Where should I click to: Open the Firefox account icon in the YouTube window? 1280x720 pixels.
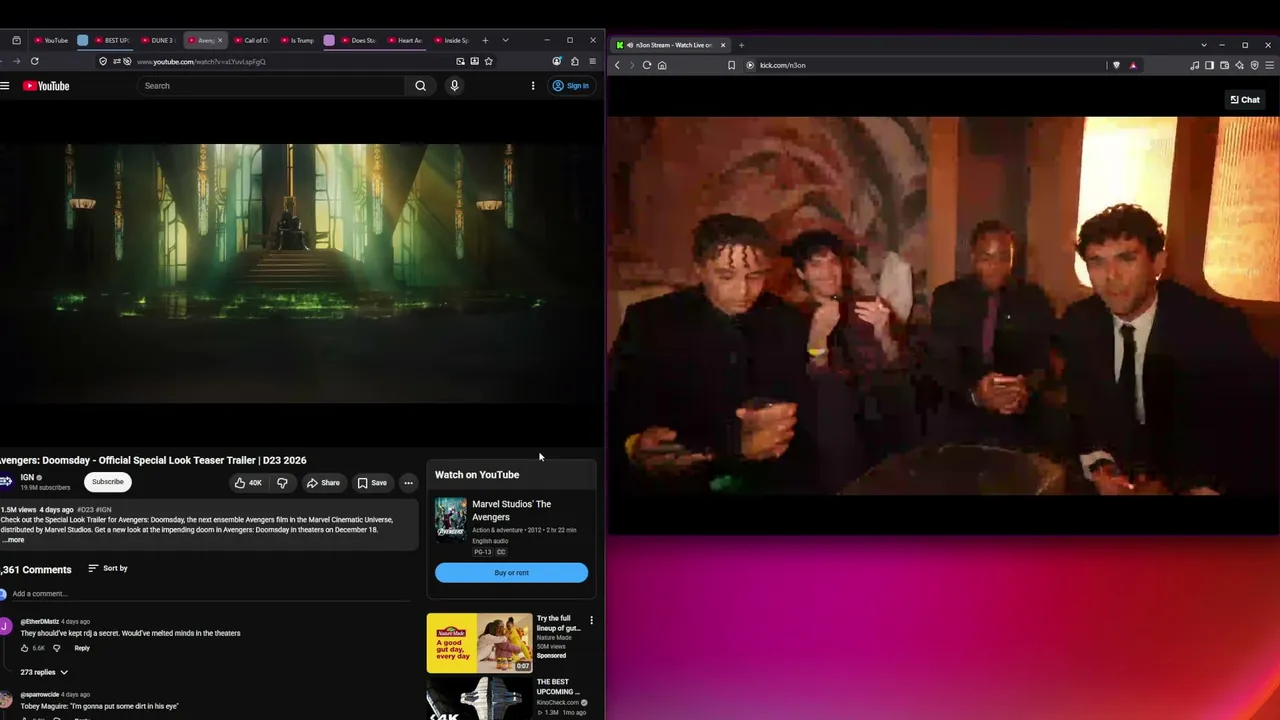(557, 61)
